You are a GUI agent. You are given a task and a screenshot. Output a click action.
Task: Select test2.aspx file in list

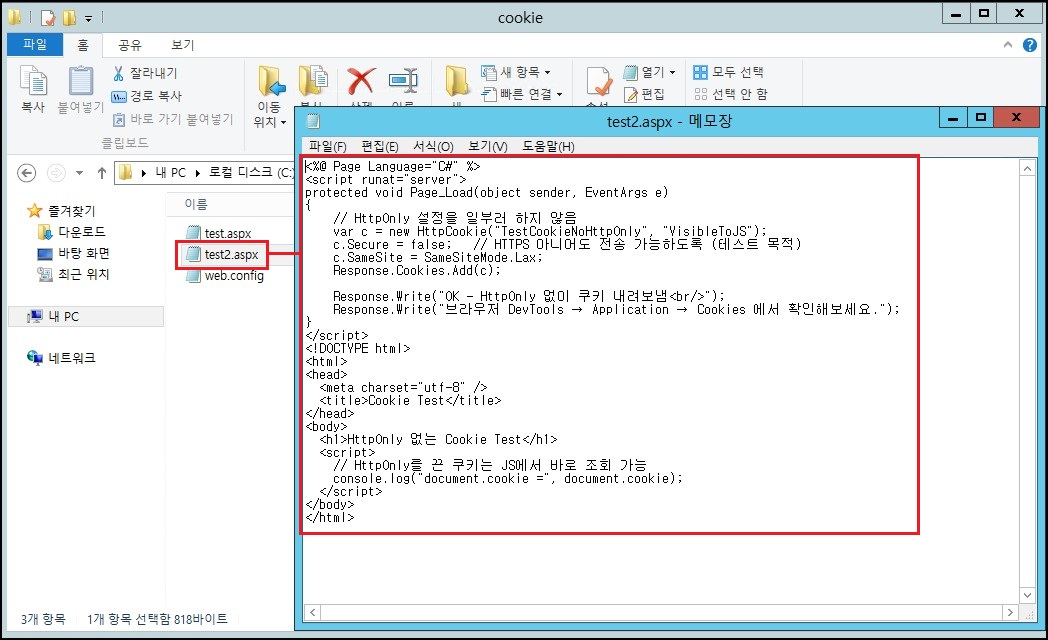pos(223,255)
